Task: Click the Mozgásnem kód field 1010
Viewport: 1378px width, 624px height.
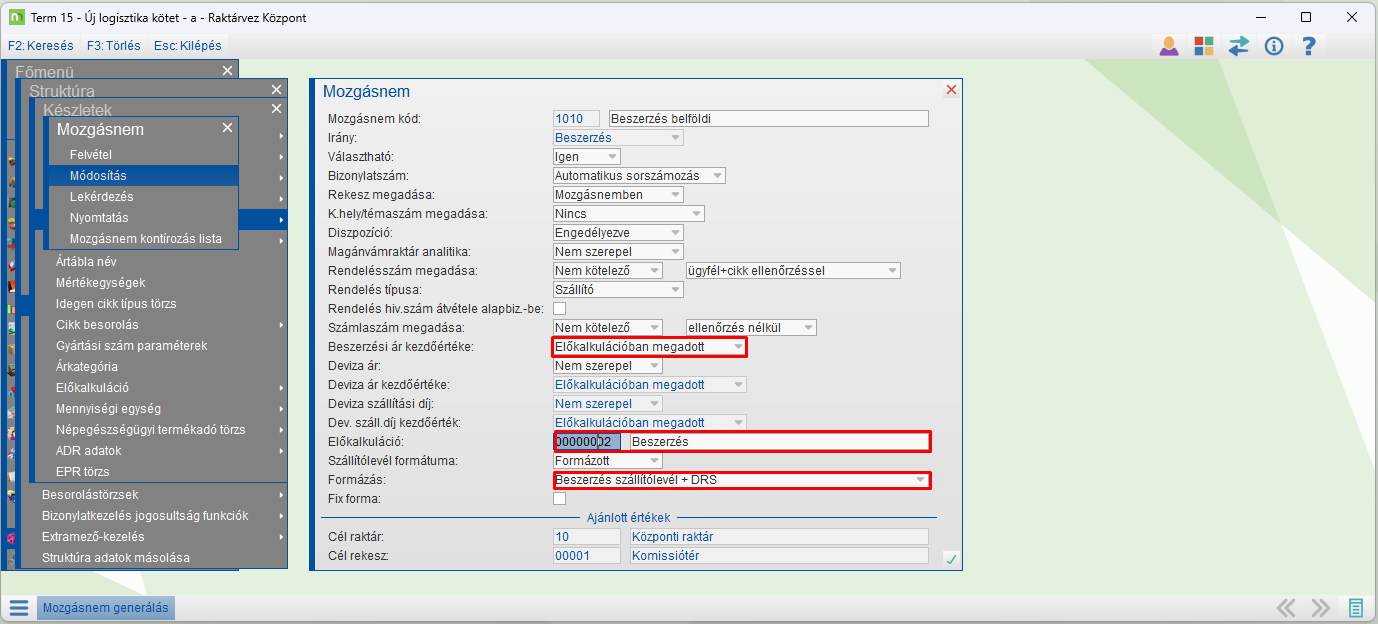Action: (576, 118)
